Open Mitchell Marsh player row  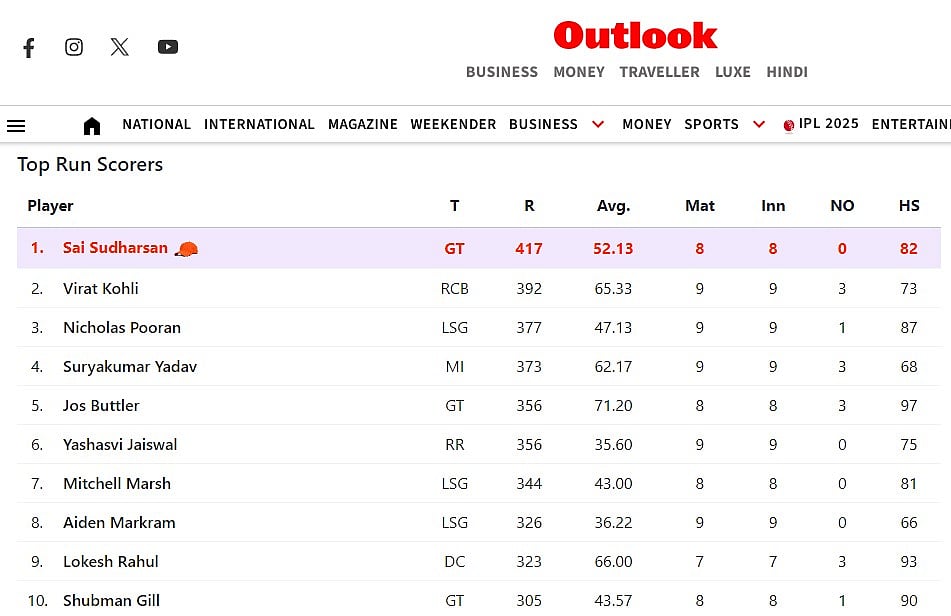click(x=479, y=484)
